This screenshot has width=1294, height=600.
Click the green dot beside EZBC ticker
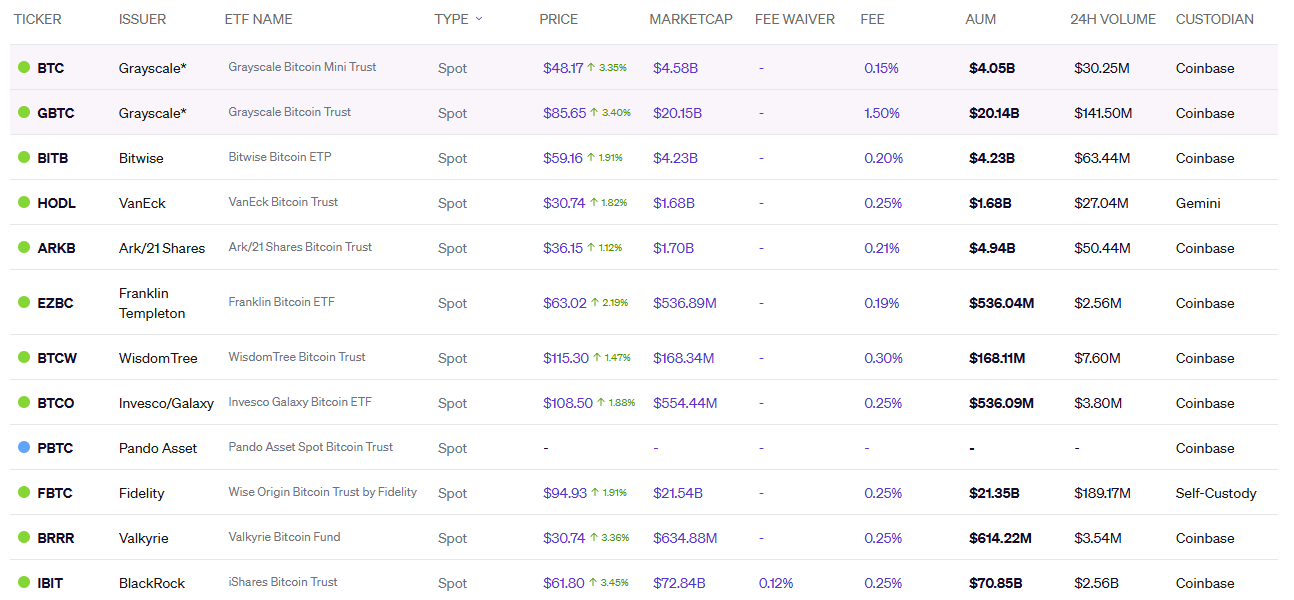pyautogui.click(x=24, y=303)
